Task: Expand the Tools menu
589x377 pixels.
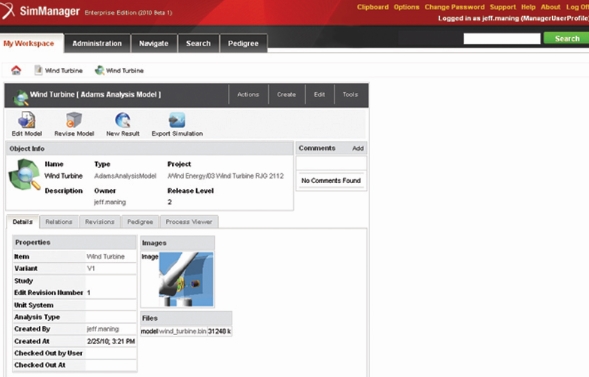Action: [x=350, y=95]
